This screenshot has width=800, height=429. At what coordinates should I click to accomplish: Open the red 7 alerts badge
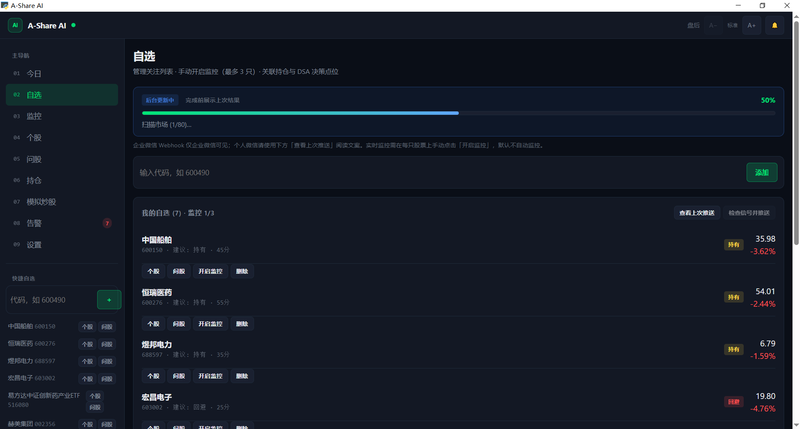107,223
